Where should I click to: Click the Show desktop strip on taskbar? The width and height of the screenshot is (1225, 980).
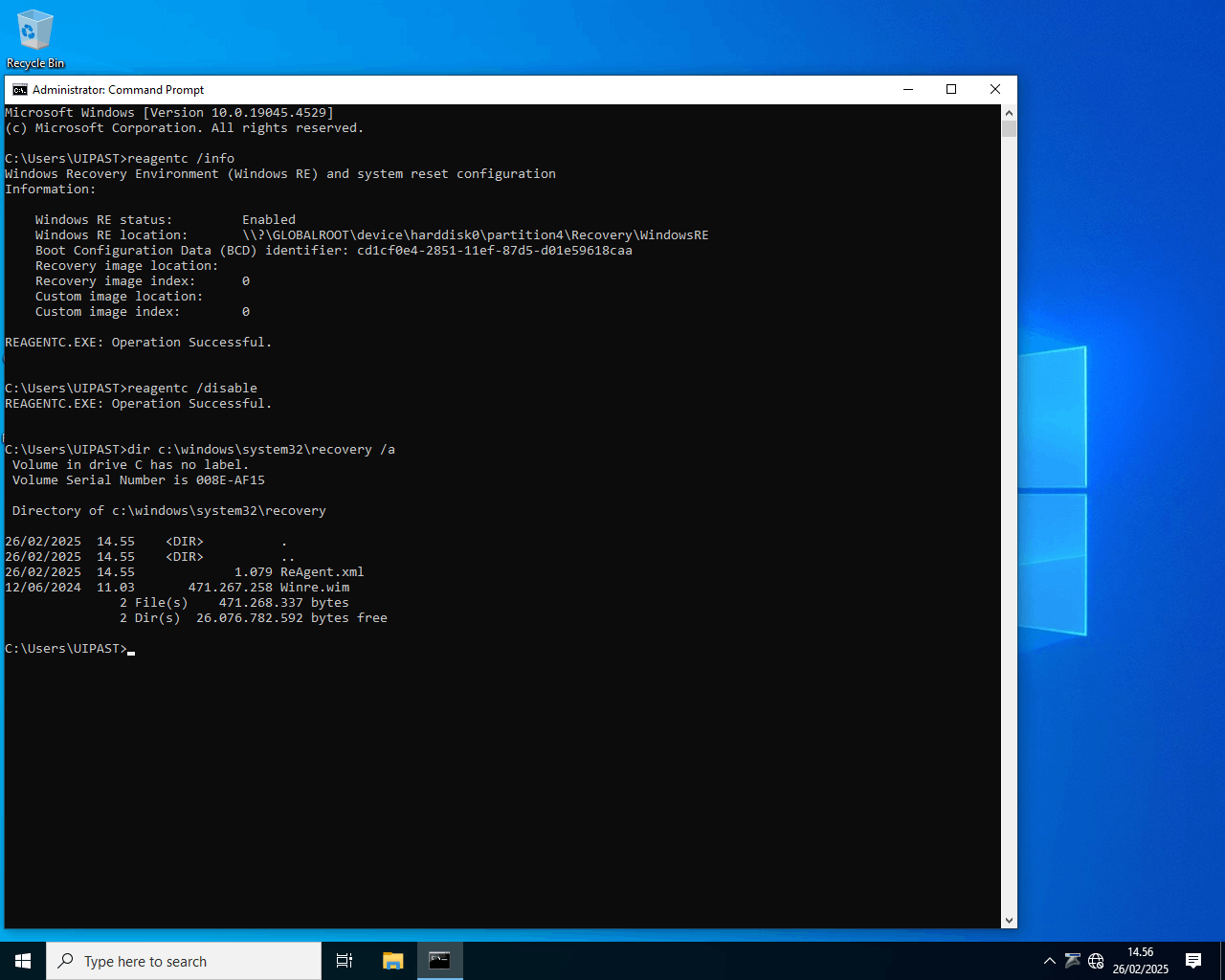pos(1222,961)
